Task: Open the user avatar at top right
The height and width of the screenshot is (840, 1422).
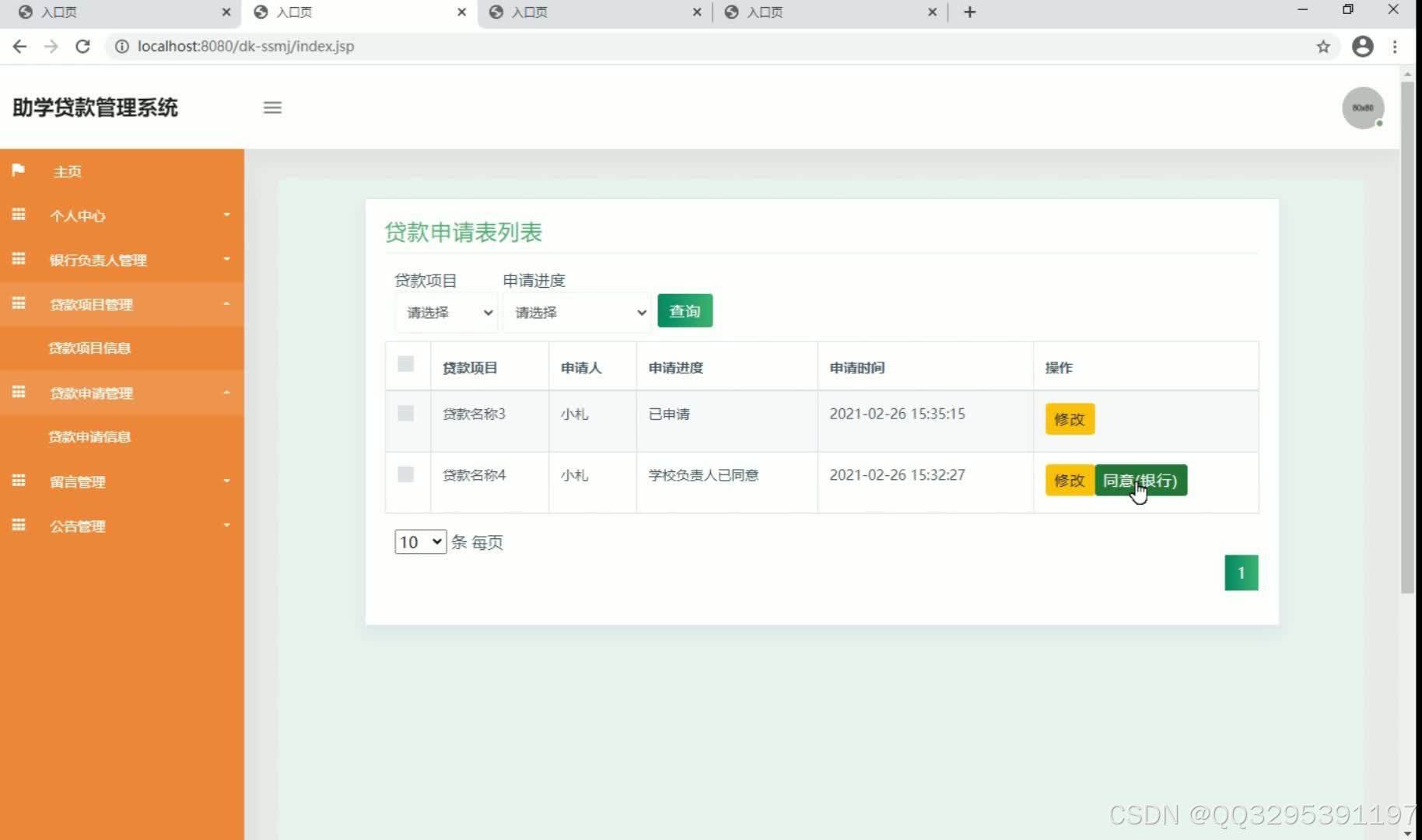Action: 1363,108
